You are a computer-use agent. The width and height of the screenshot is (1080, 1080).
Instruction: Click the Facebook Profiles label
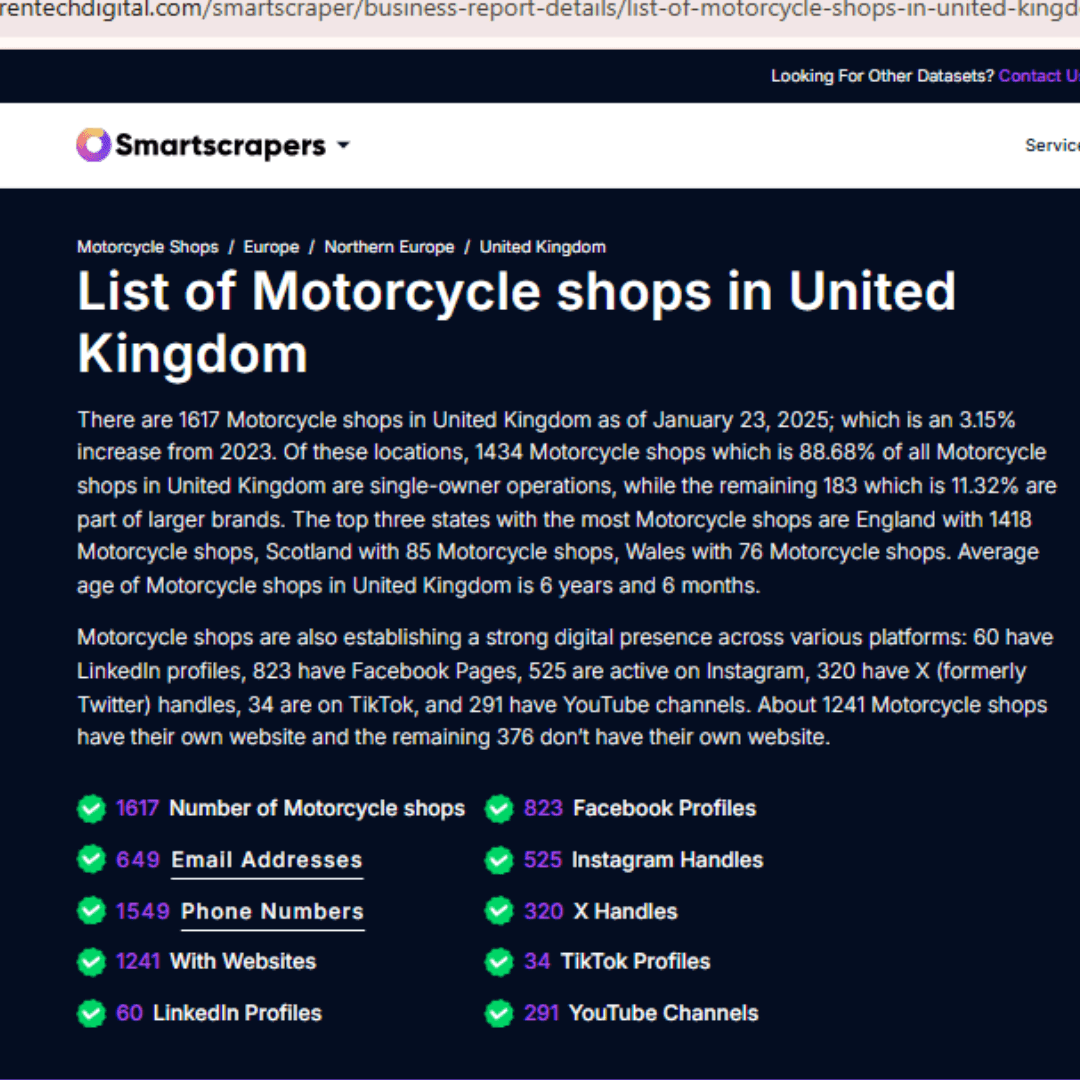[665, 808]
